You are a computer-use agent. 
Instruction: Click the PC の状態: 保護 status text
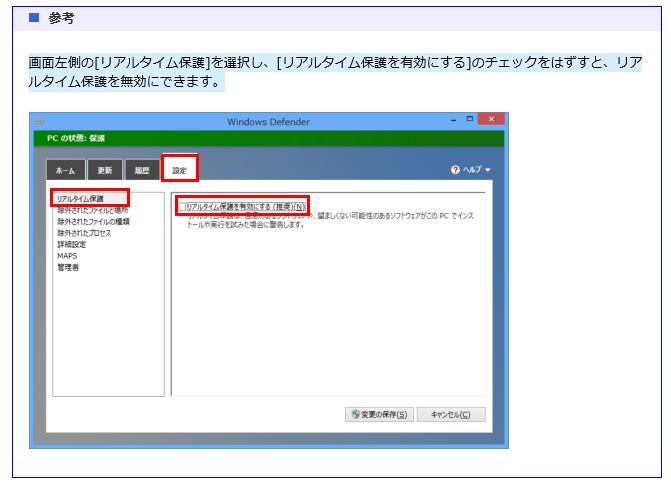pyautogui.click(x=76, y=138)
